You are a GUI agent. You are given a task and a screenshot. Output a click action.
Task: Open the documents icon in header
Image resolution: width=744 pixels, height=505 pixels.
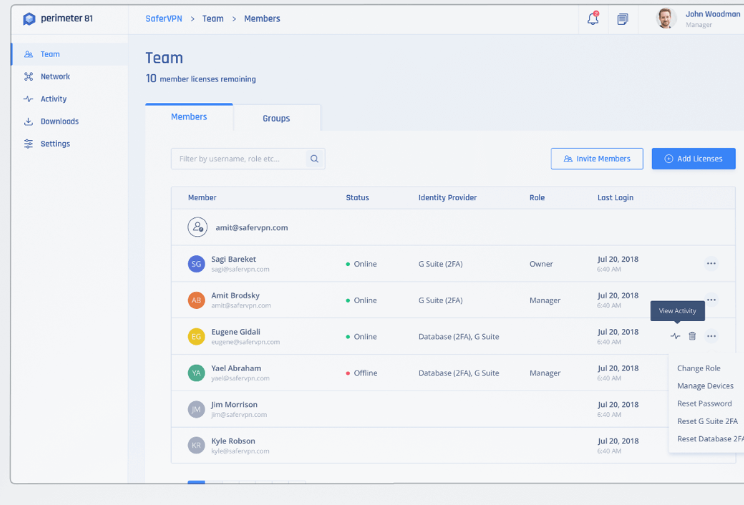623,19
